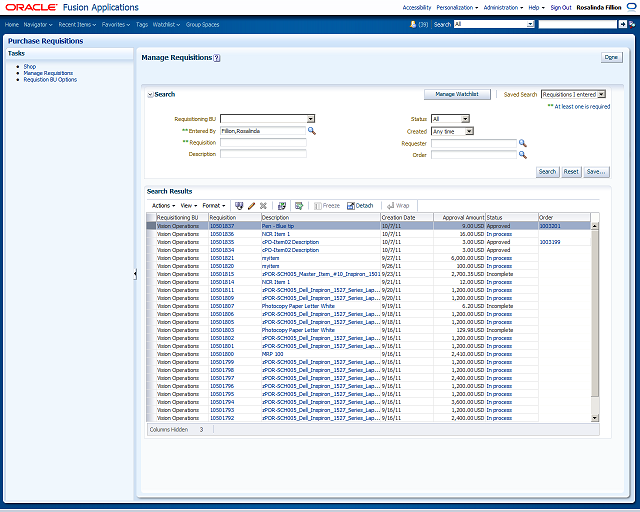Click the magnifier next to Entered By
Viewport: 640px width, 512px height.
pyautogui.click(x=312, y=131)
